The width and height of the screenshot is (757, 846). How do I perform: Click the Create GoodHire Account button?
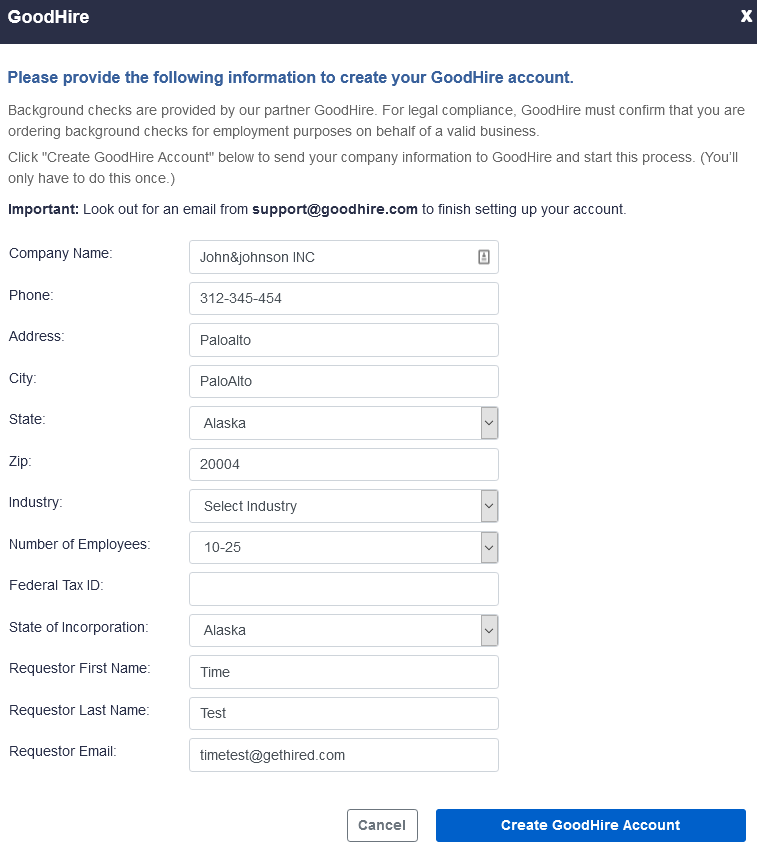[x=590, y=825]
